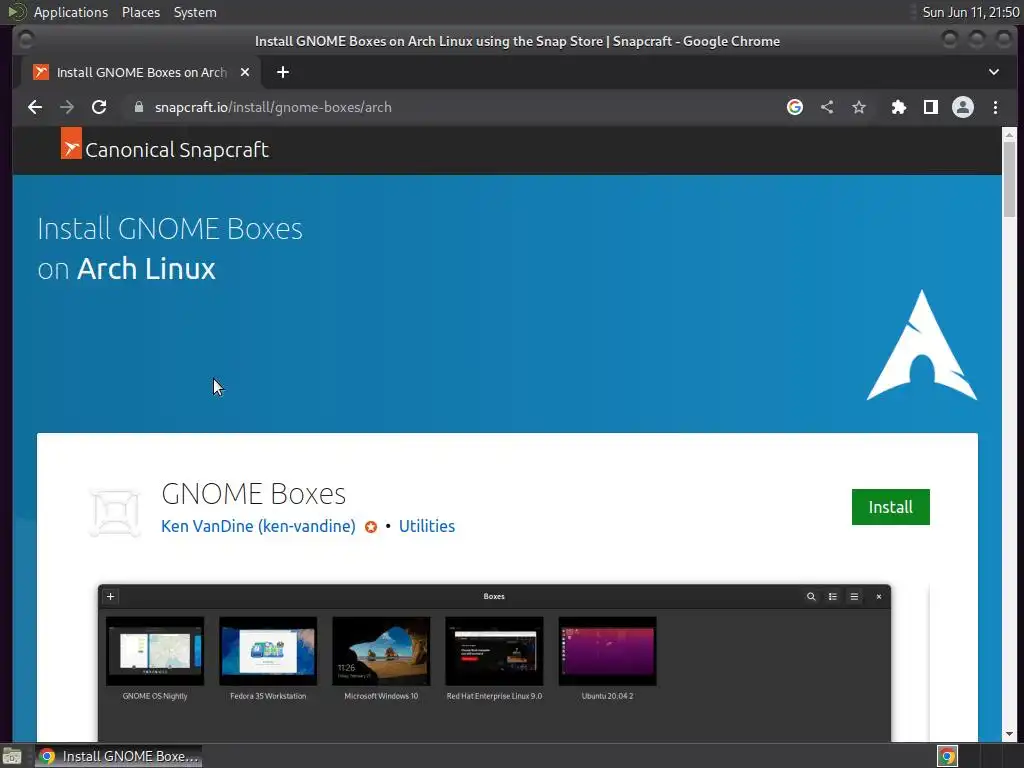Click the GNOME Boxes screenshot preview
The height and width of the screenshot is (768, 1024).
pos(494,662)
